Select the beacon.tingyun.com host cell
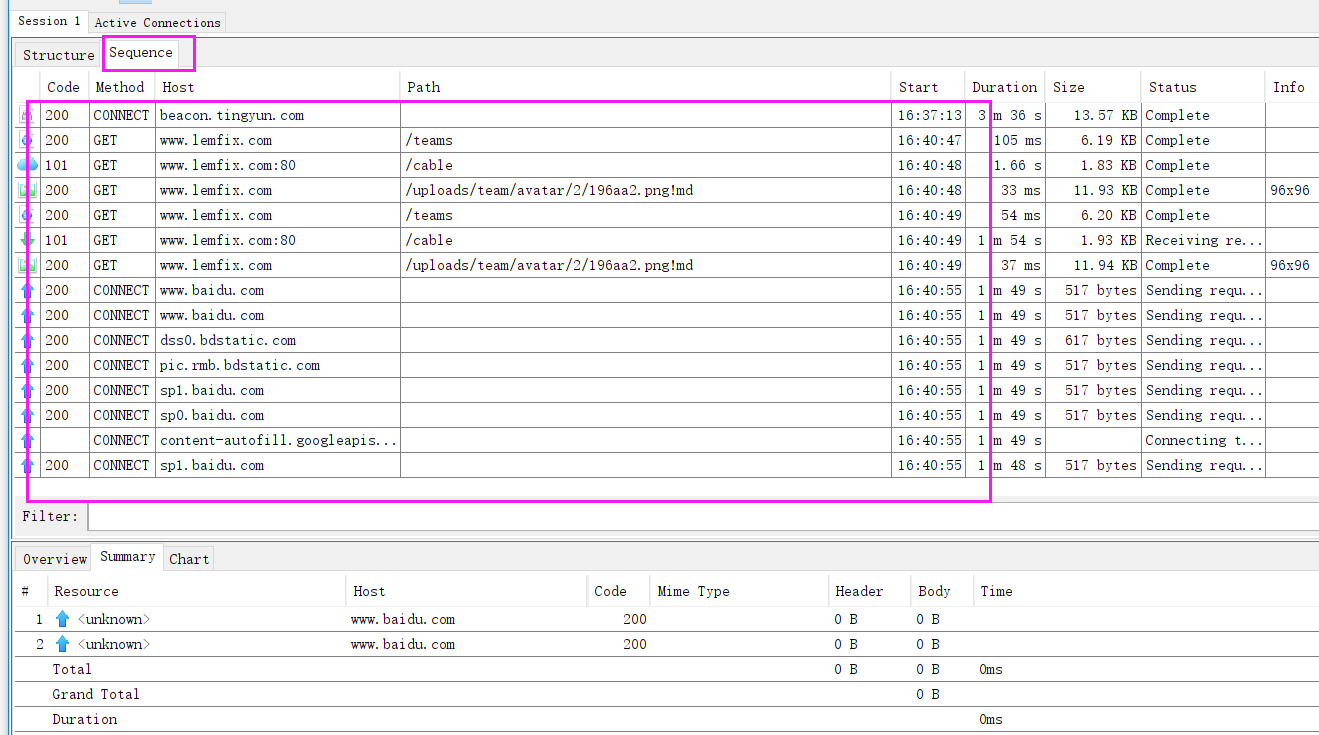The image size is (1319, 735). point(277,115)
